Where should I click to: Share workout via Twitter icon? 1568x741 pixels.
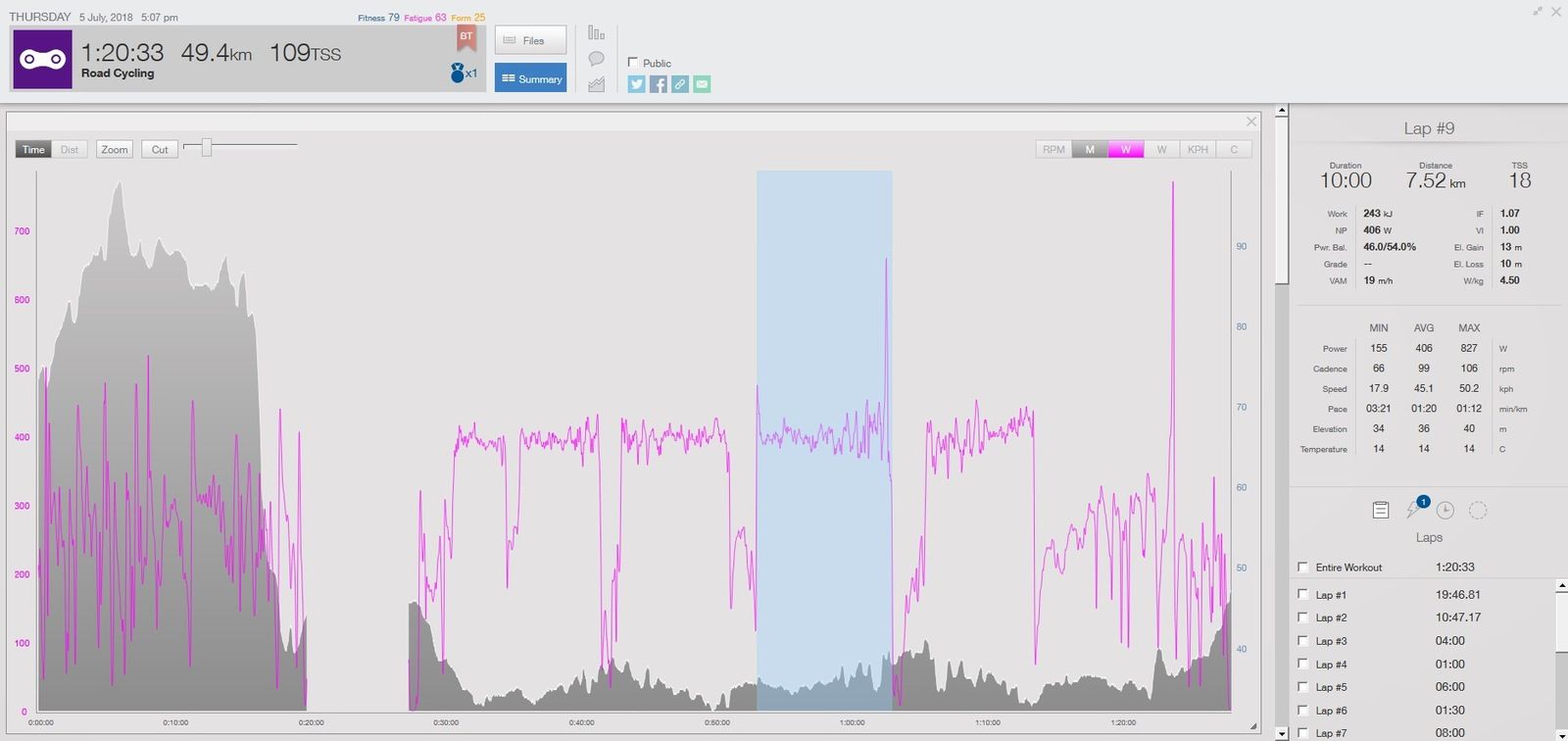pos(637,84)
